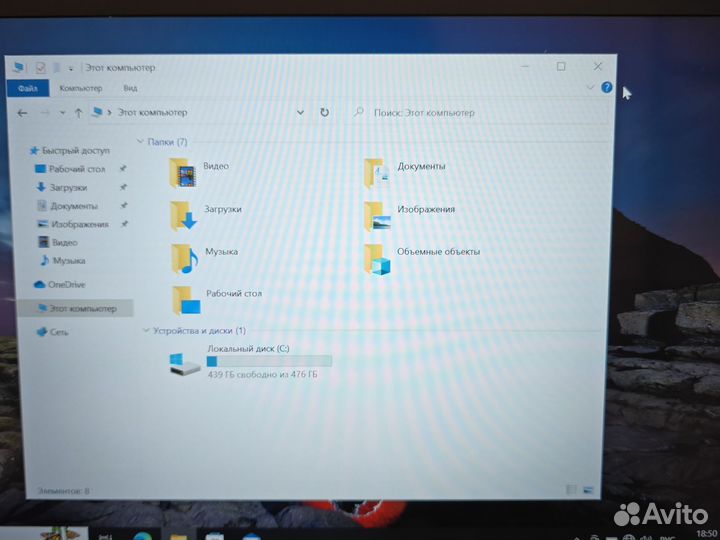This screenshot has height=540, width=720.
Task: Expand the ribbon with the chevron
Action: pos(591,87)
